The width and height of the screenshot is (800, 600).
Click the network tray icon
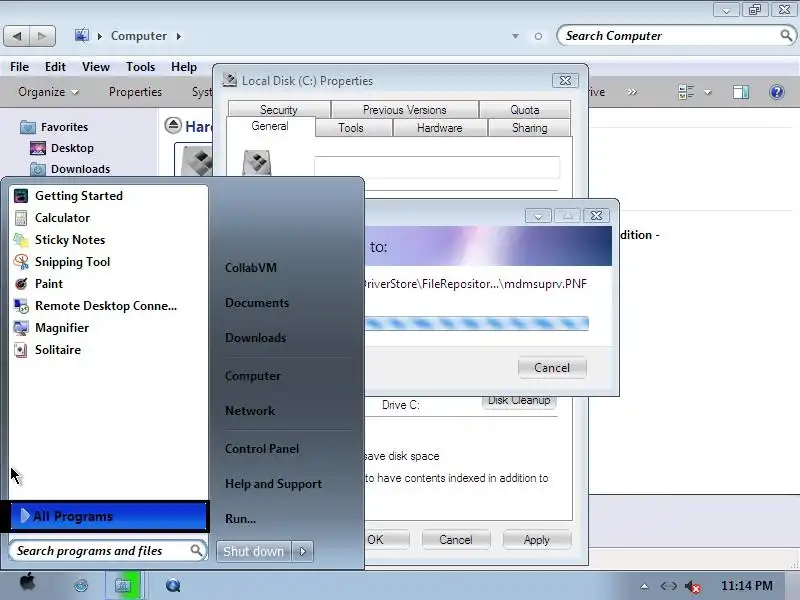(668, 586)
